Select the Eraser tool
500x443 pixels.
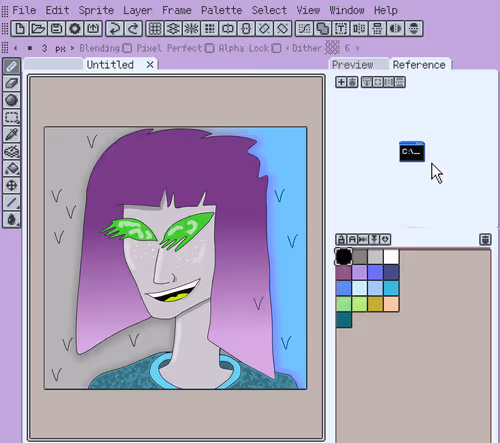[x=12, y=83]
